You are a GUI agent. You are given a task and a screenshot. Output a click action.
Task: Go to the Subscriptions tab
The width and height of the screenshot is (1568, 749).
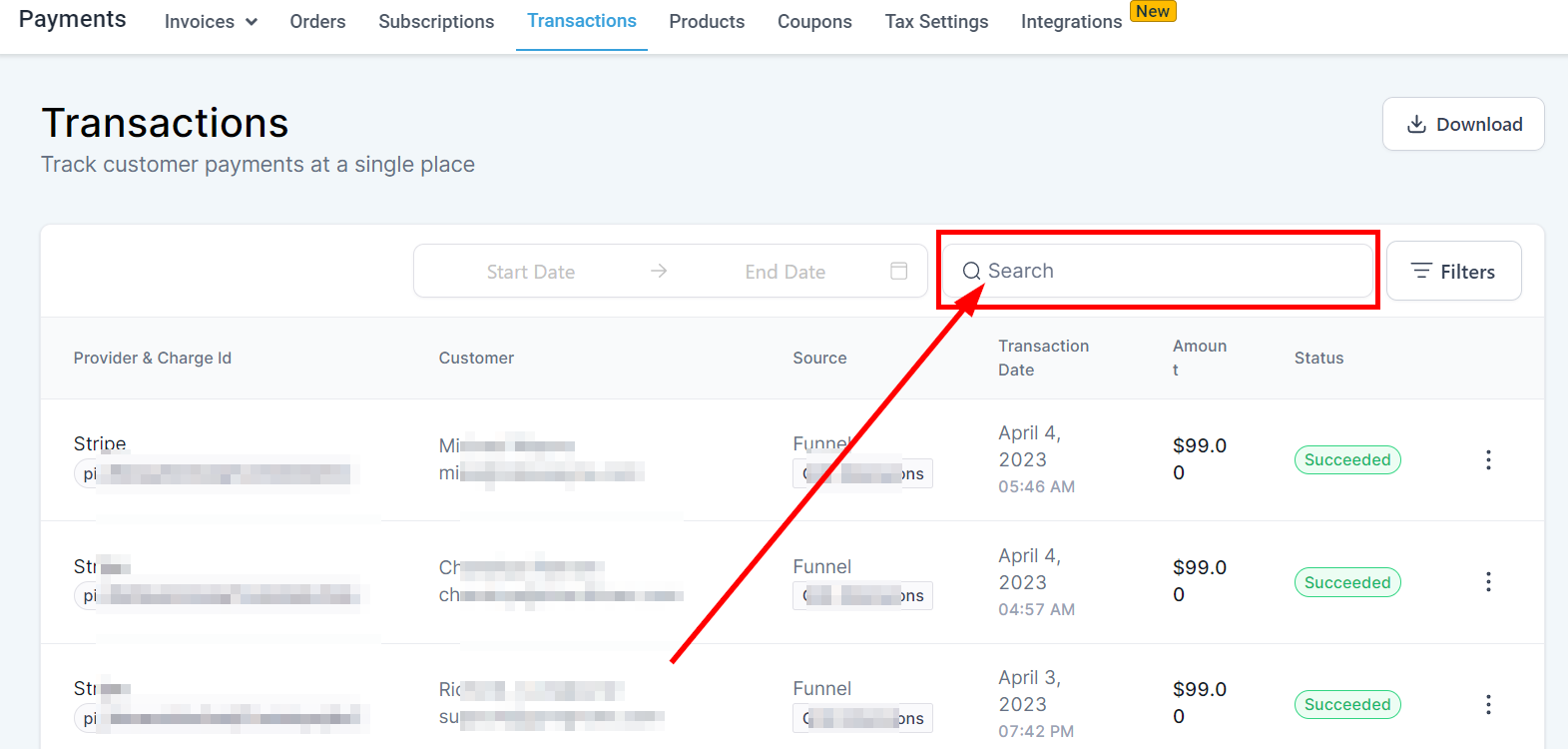pyautogui.click(x=436, y=22)
